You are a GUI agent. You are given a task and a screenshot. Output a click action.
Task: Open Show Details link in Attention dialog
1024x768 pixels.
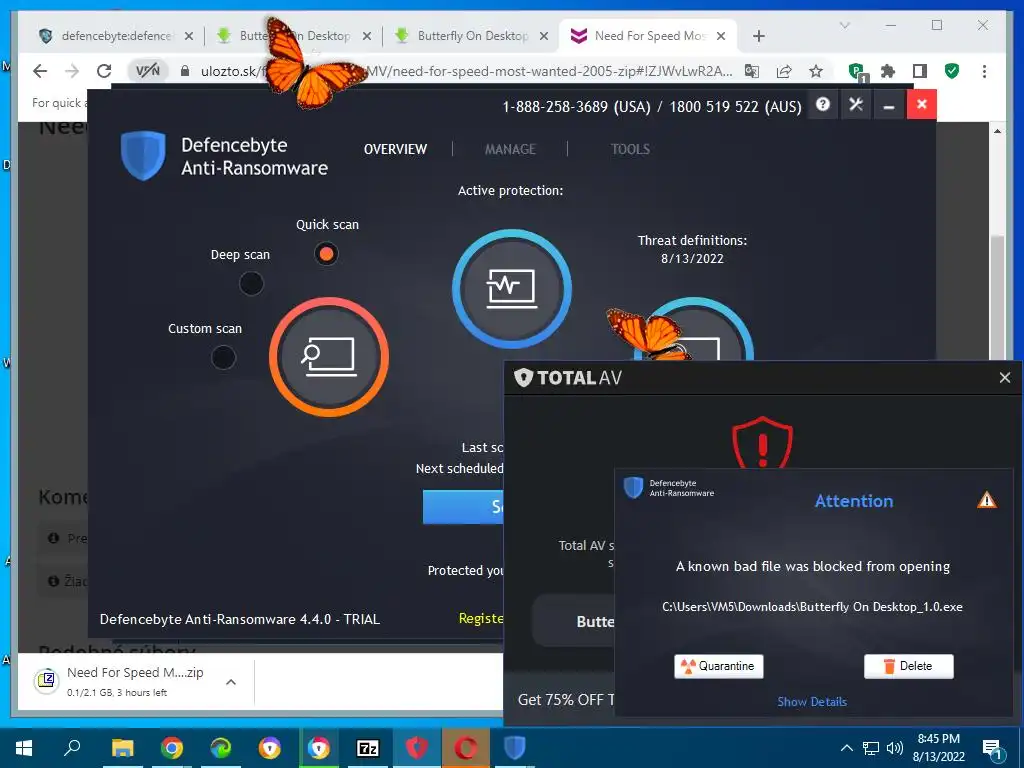point(812,702)
